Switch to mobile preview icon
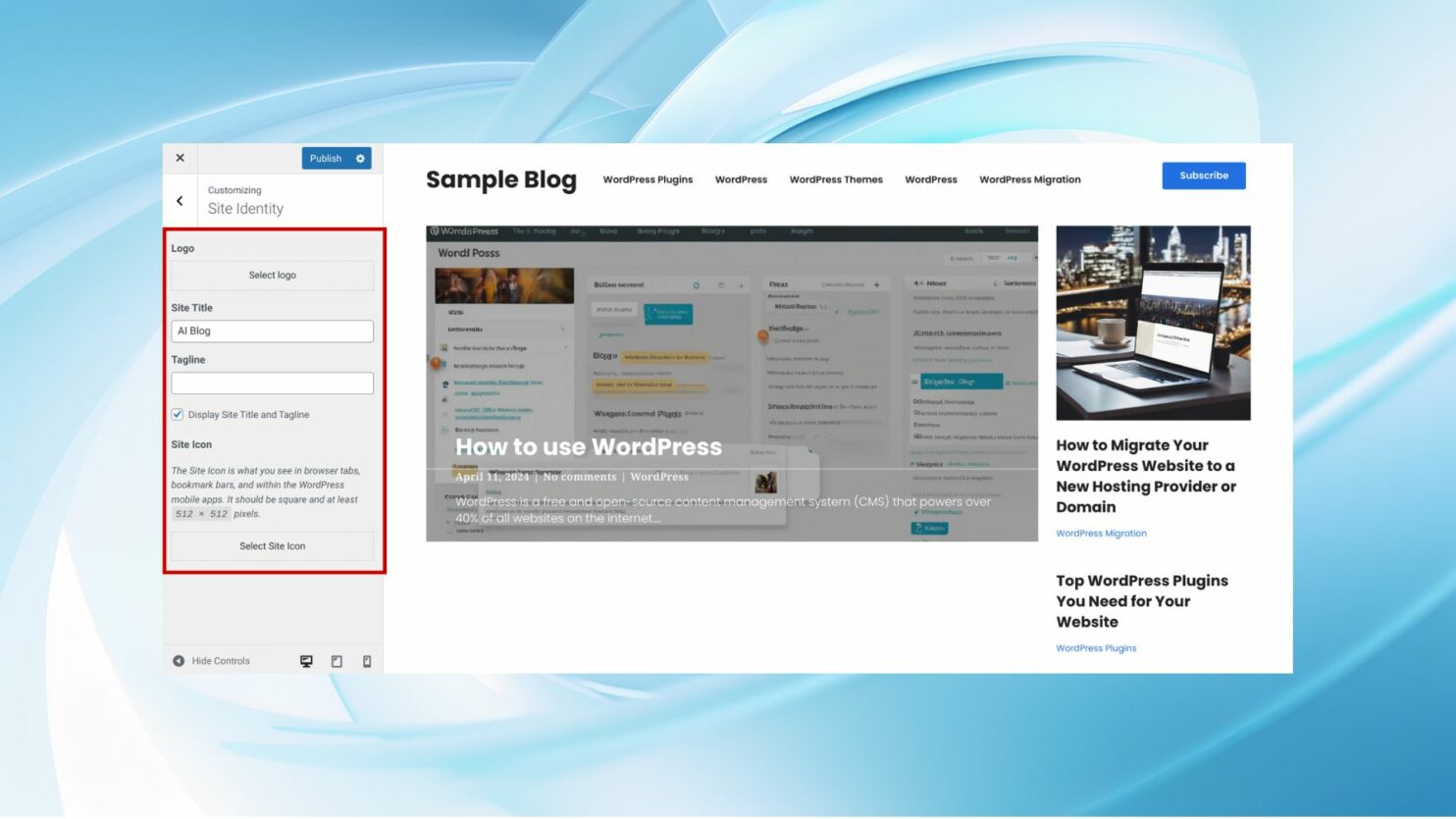The height and width of the screenshot is (819, 1456). pyautogui.click(x=367, y=661)
